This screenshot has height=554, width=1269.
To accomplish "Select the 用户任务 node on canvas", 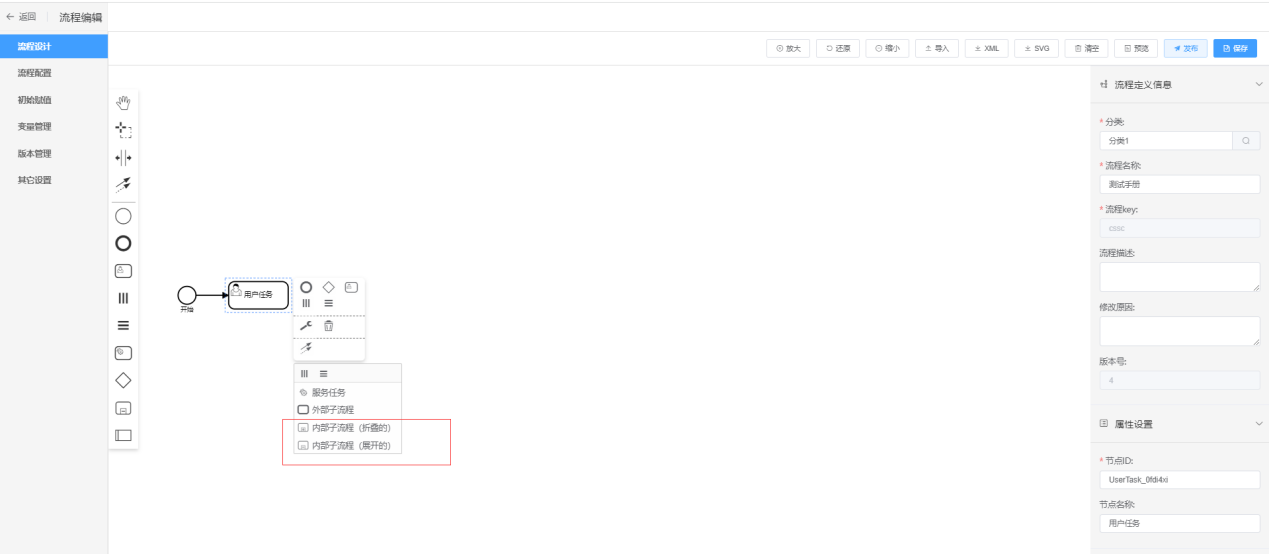I will 258,294.
